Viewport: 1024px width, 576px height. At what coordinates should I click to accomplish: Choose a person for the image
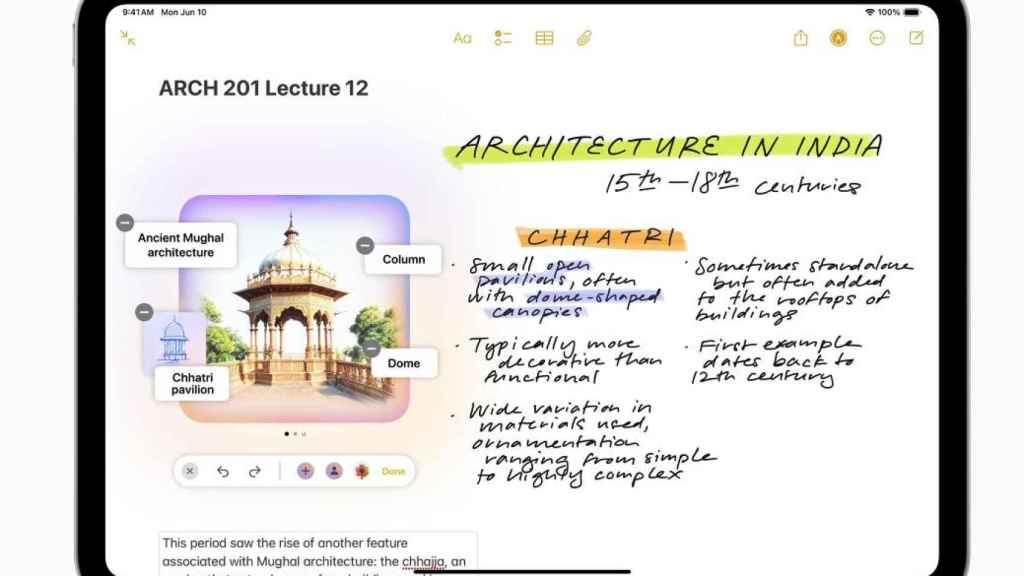pyautogui.click(x=334, y=471)
